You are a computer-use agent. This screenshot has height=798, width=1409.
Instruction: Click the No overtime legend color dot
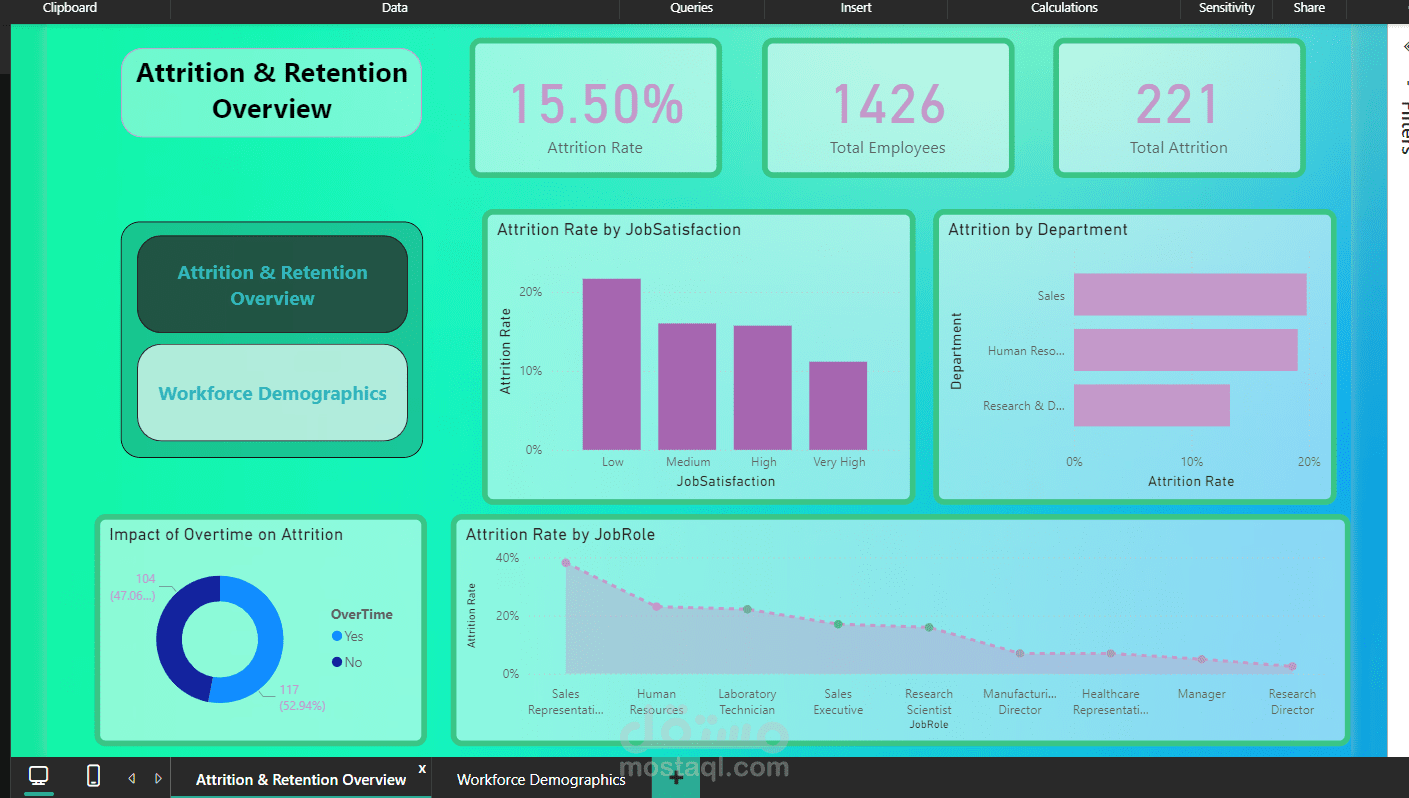point(337,662)
